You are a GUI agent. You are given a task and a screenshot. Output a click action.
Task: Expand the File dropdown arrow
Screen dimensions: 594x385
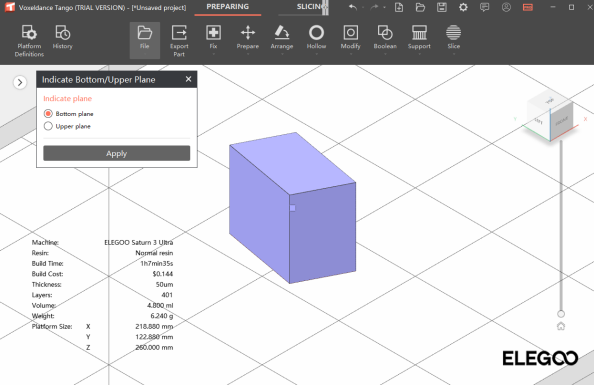coord(145,53)
